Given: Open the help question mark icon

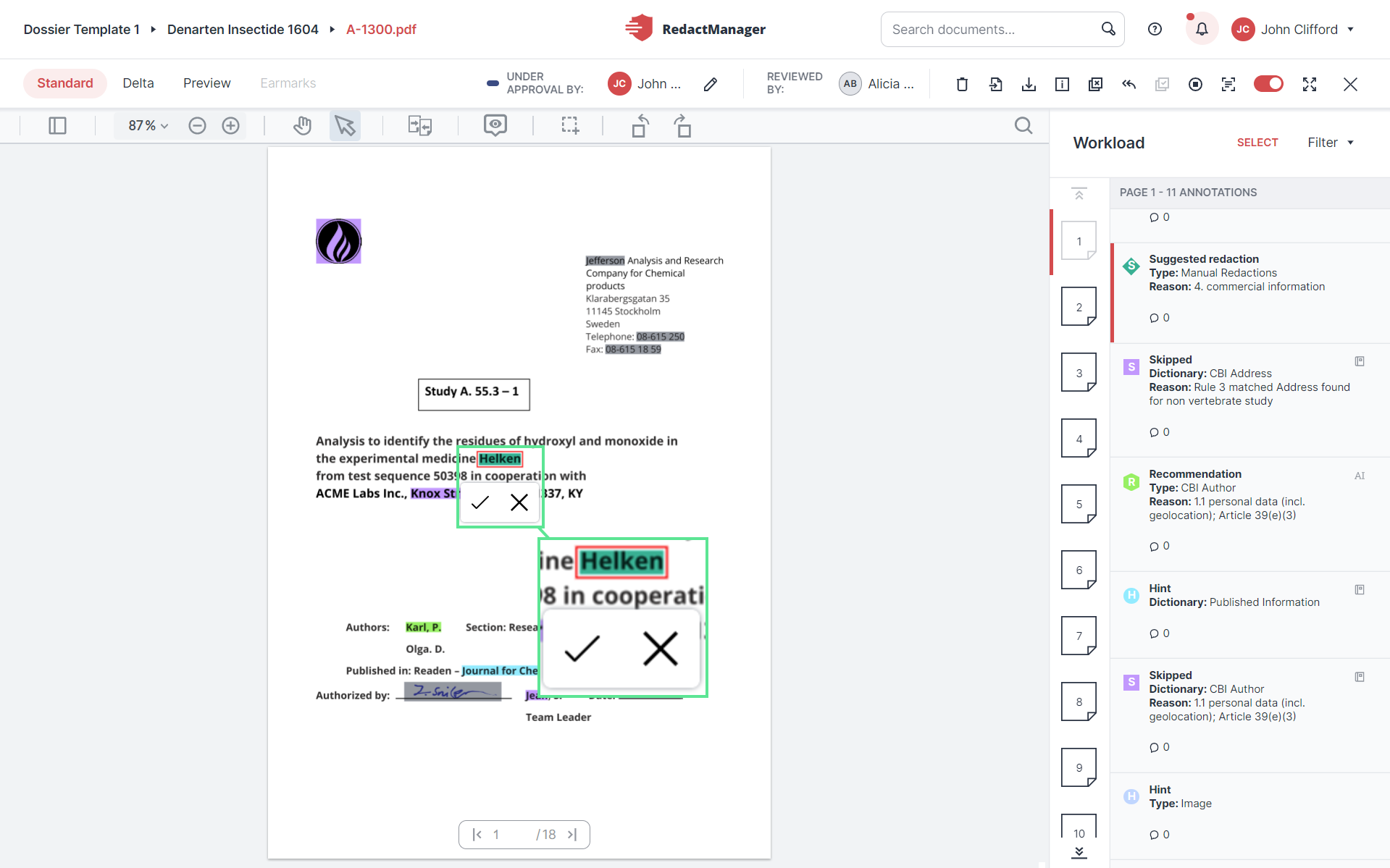Looking at the screenshot, I should (x=1155, y=29).
